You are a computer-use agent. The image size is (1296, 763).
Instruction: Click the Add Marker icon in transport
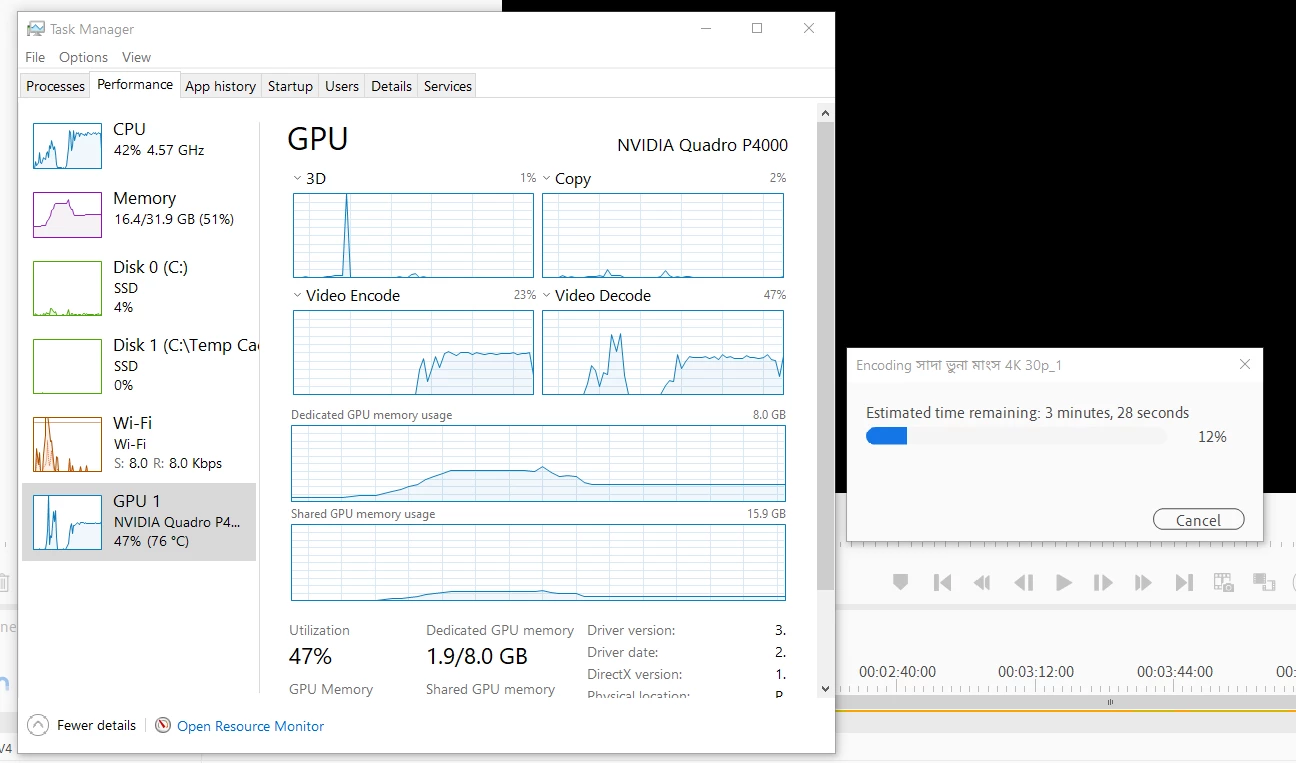pos(900,582)
